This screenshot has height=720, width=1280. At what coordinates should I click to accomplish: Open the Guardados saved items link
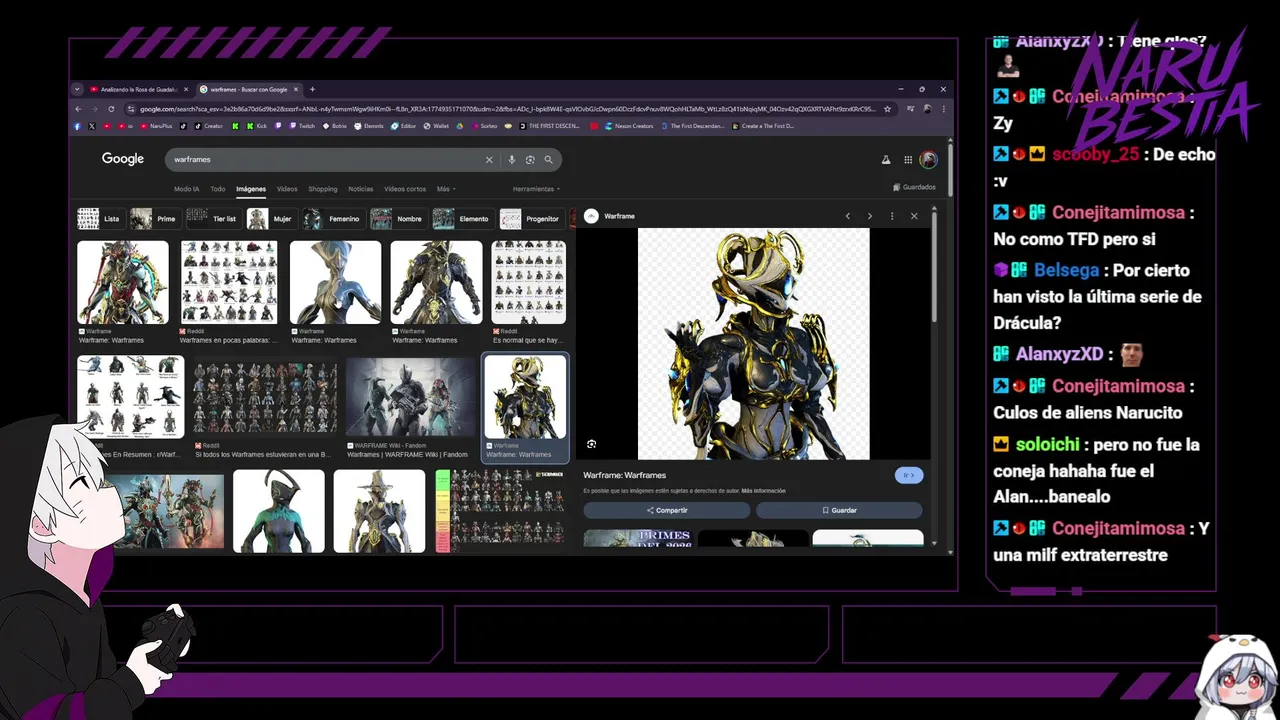(915, 187)
